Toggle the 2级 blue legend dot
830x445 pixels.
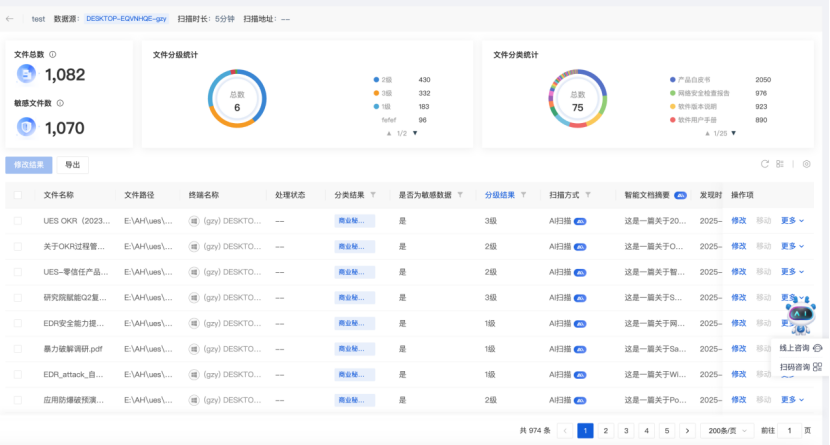point(376,80)
